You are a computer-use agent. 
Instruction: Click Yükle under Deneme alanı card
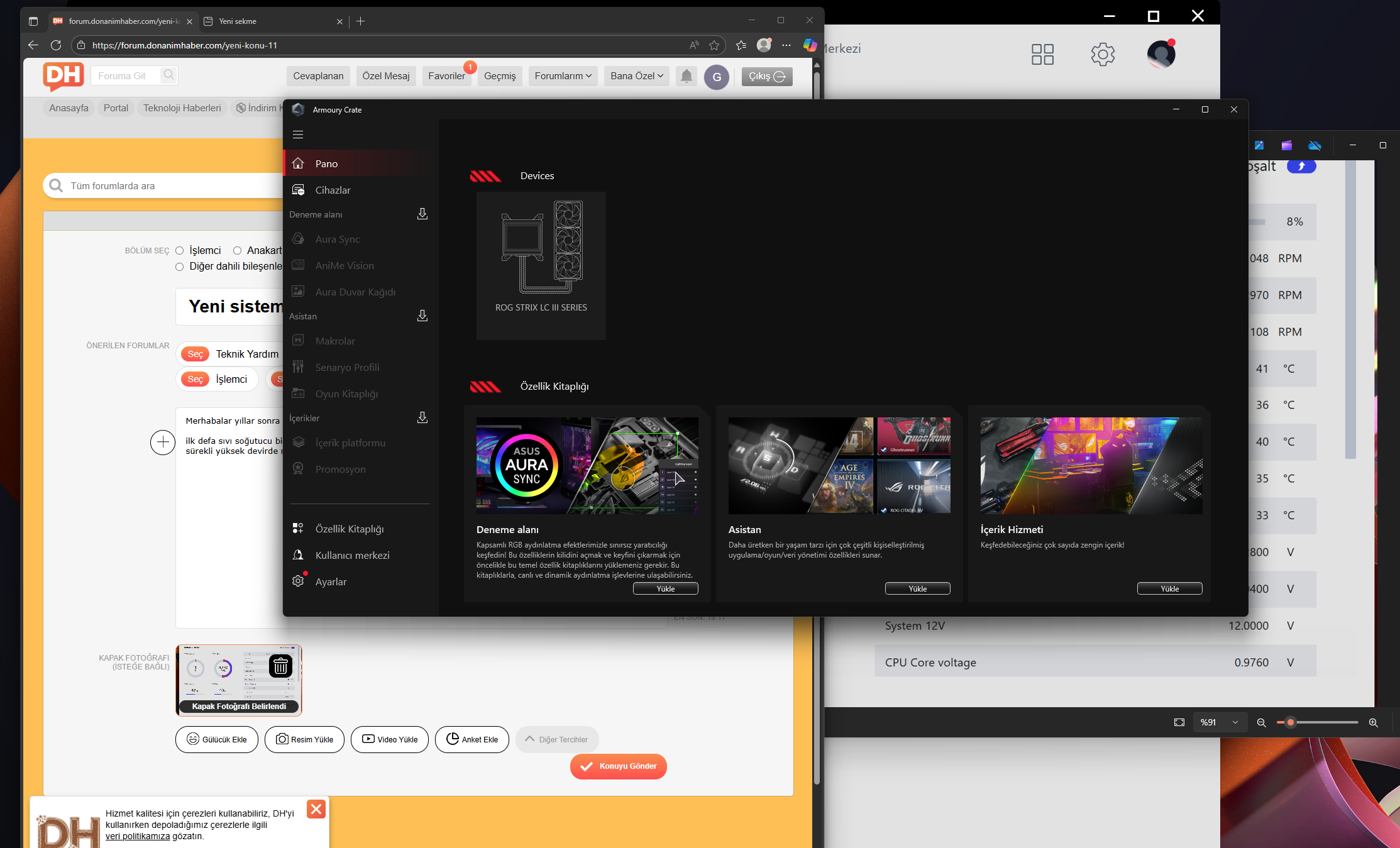click(x=665, y=588)
